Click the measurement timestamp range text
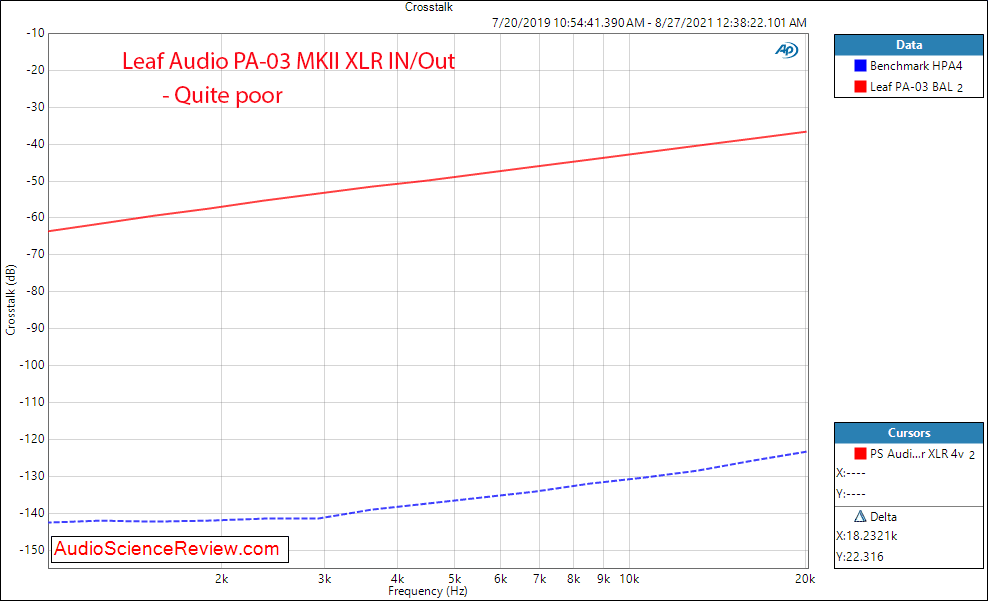Viewport: 988px width, 601px height. 649,23
